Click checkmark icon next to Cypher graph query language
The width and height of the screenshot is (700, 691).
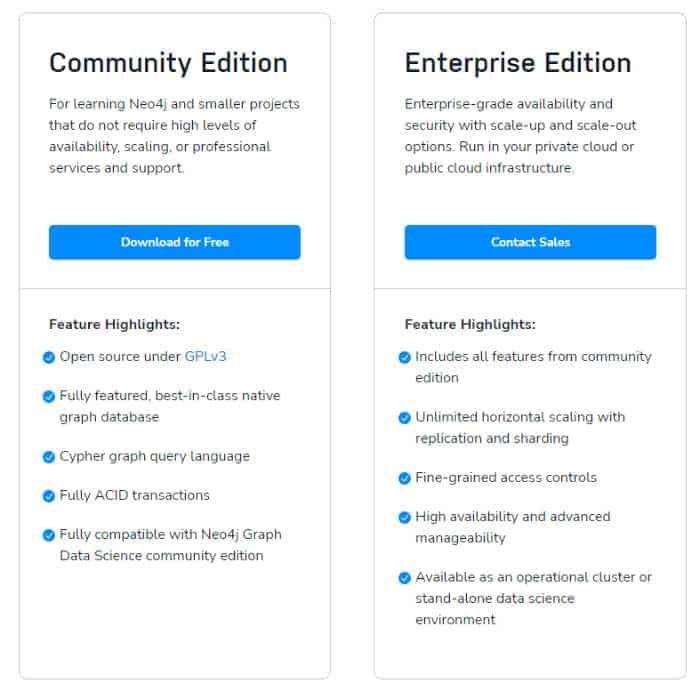tap(49, 457)
